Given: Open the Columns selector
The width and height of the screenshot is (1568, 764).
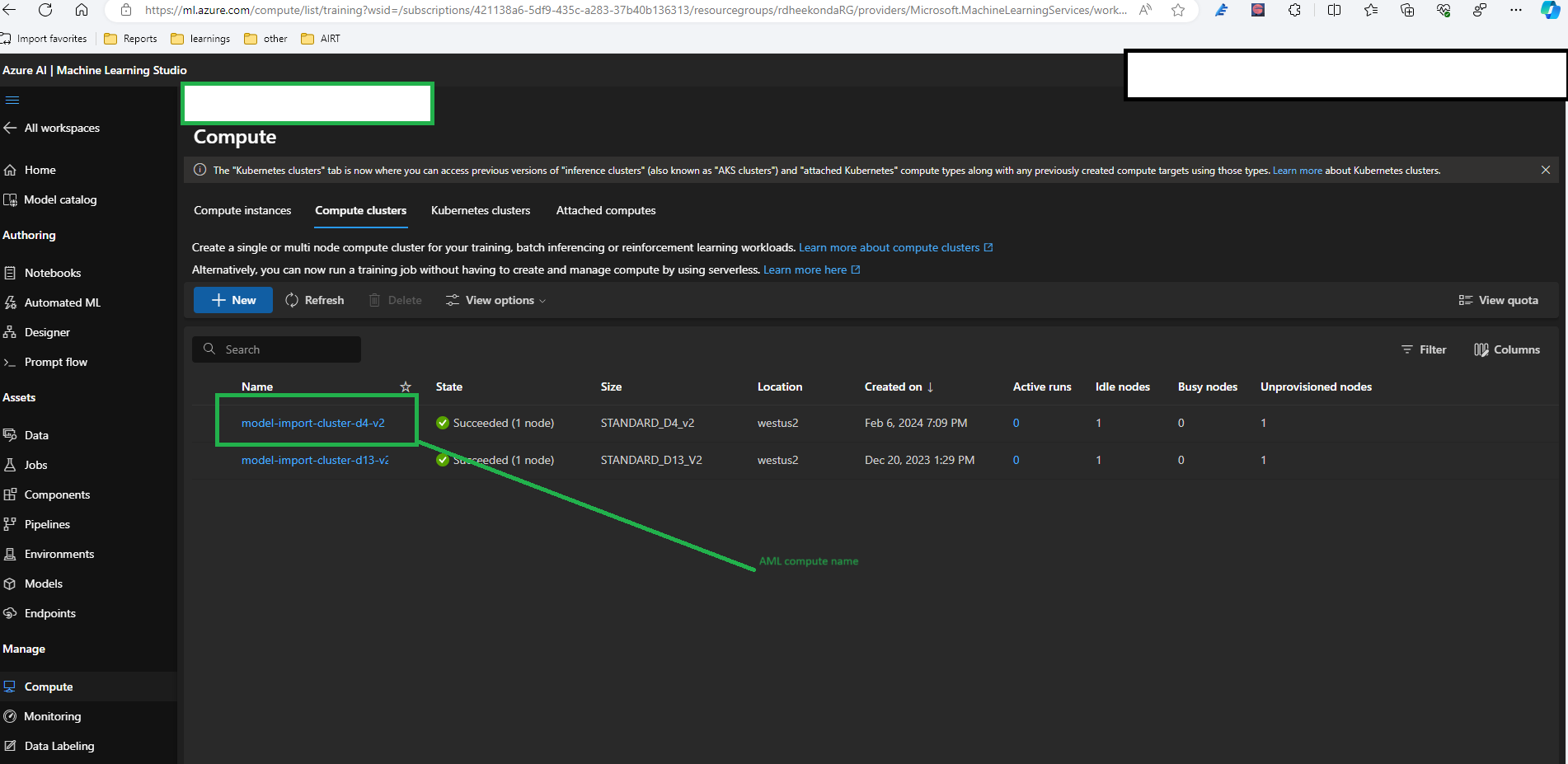Looking at the screenshot, I should coord(1506,349).
